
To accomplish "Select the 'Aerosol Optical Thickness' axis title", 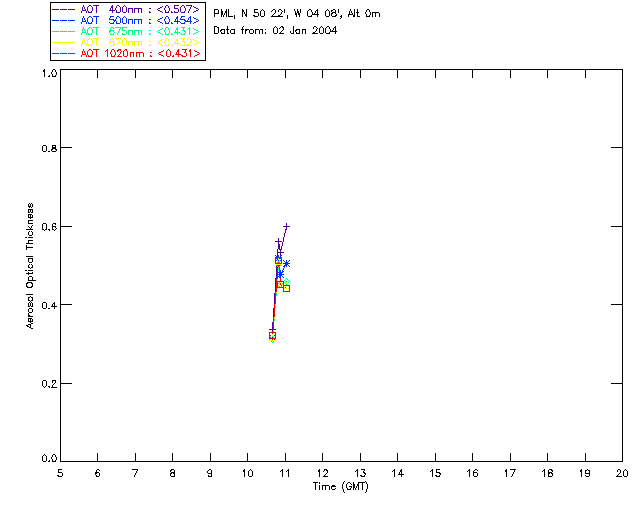I will (x=30, y=266).
